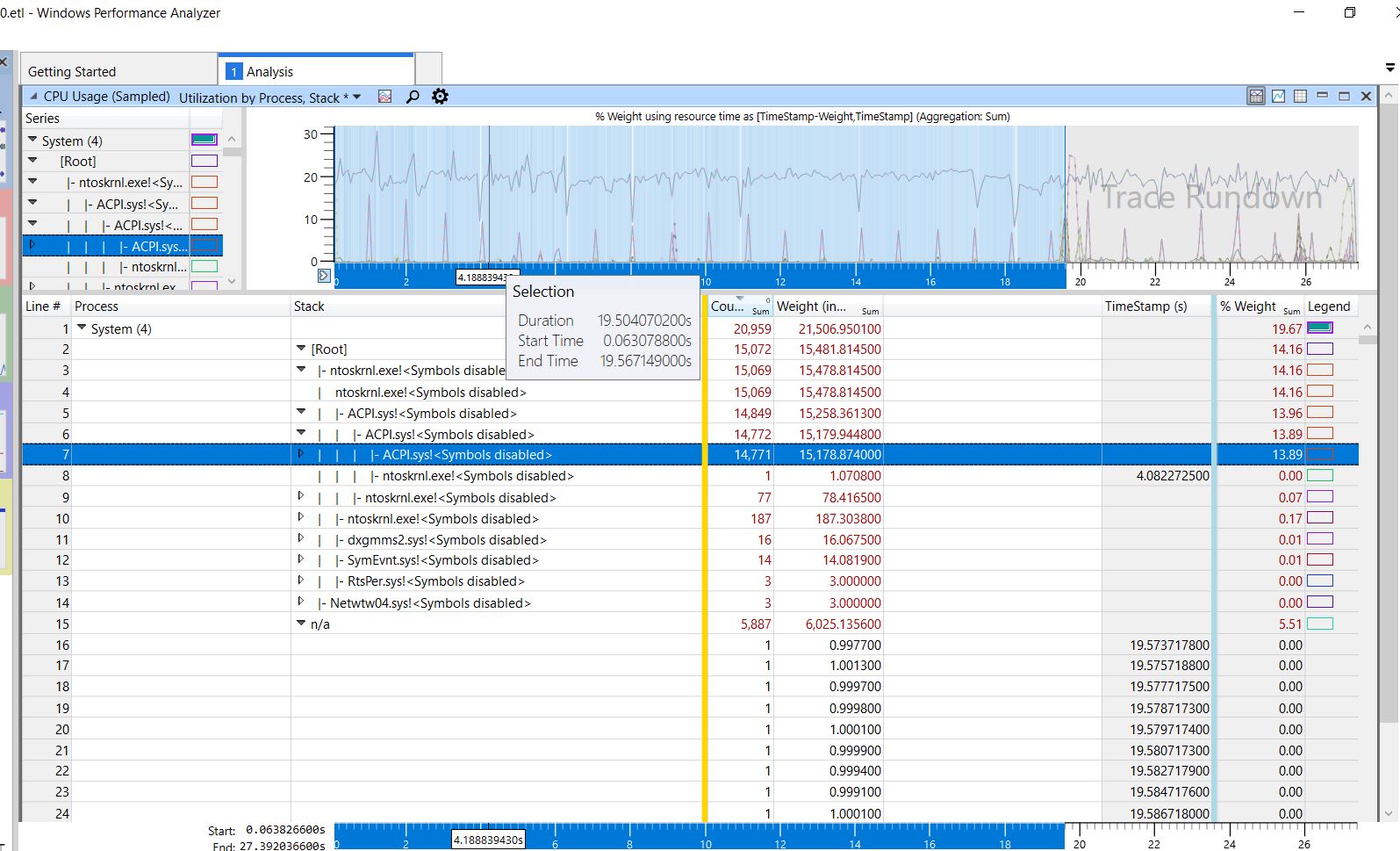Sort by the Process column header
Viewport: 1400px width, 851px height.
click(x=181, y=307)
